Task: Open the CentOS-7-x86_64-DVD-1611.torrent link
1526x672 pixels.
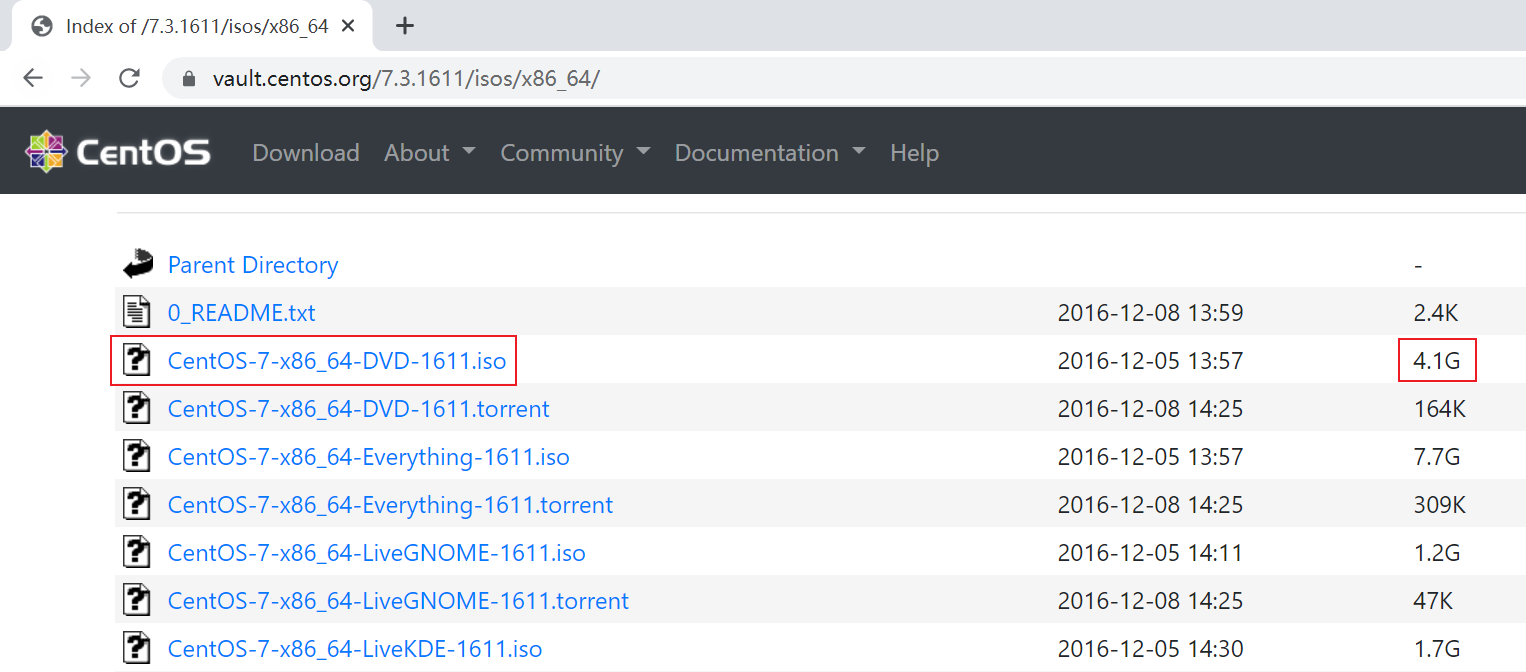Action: tap(359, 409)
